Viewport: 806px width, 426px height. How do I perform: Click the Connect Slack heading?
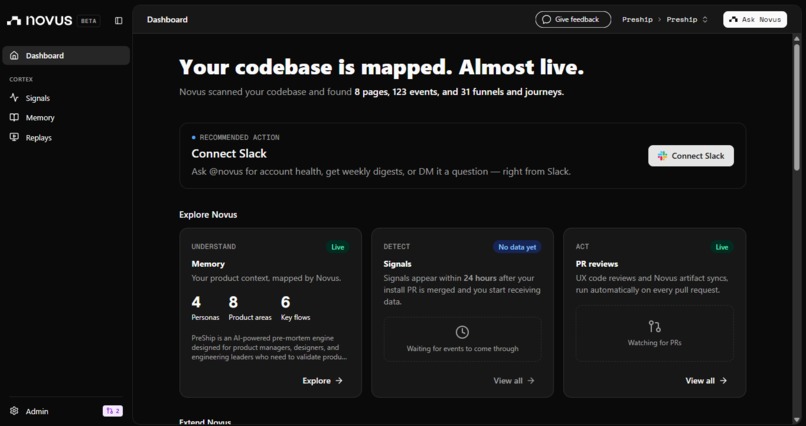point(229,154)
